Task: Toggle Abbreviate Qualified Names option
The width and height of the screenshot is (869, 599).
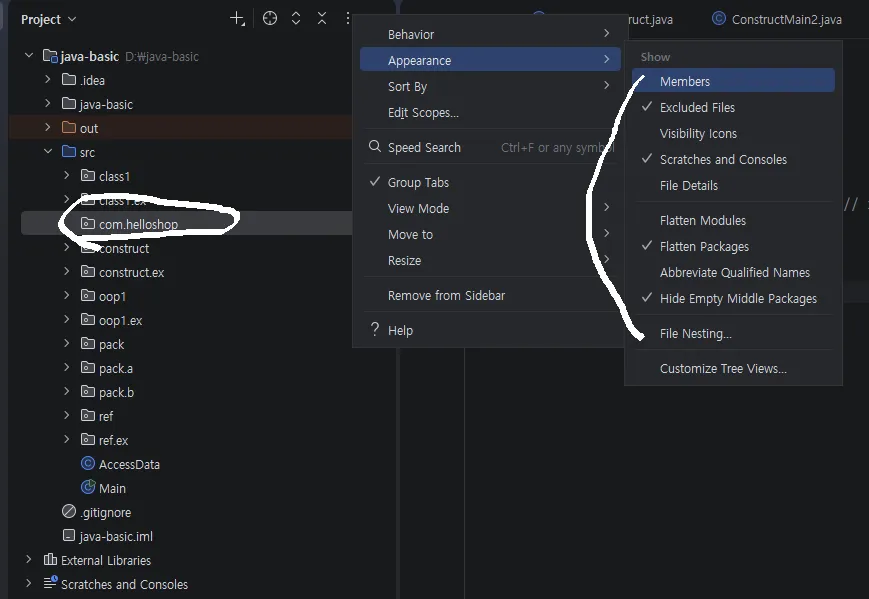Action: pyautogui.click(x=733, y=273)
